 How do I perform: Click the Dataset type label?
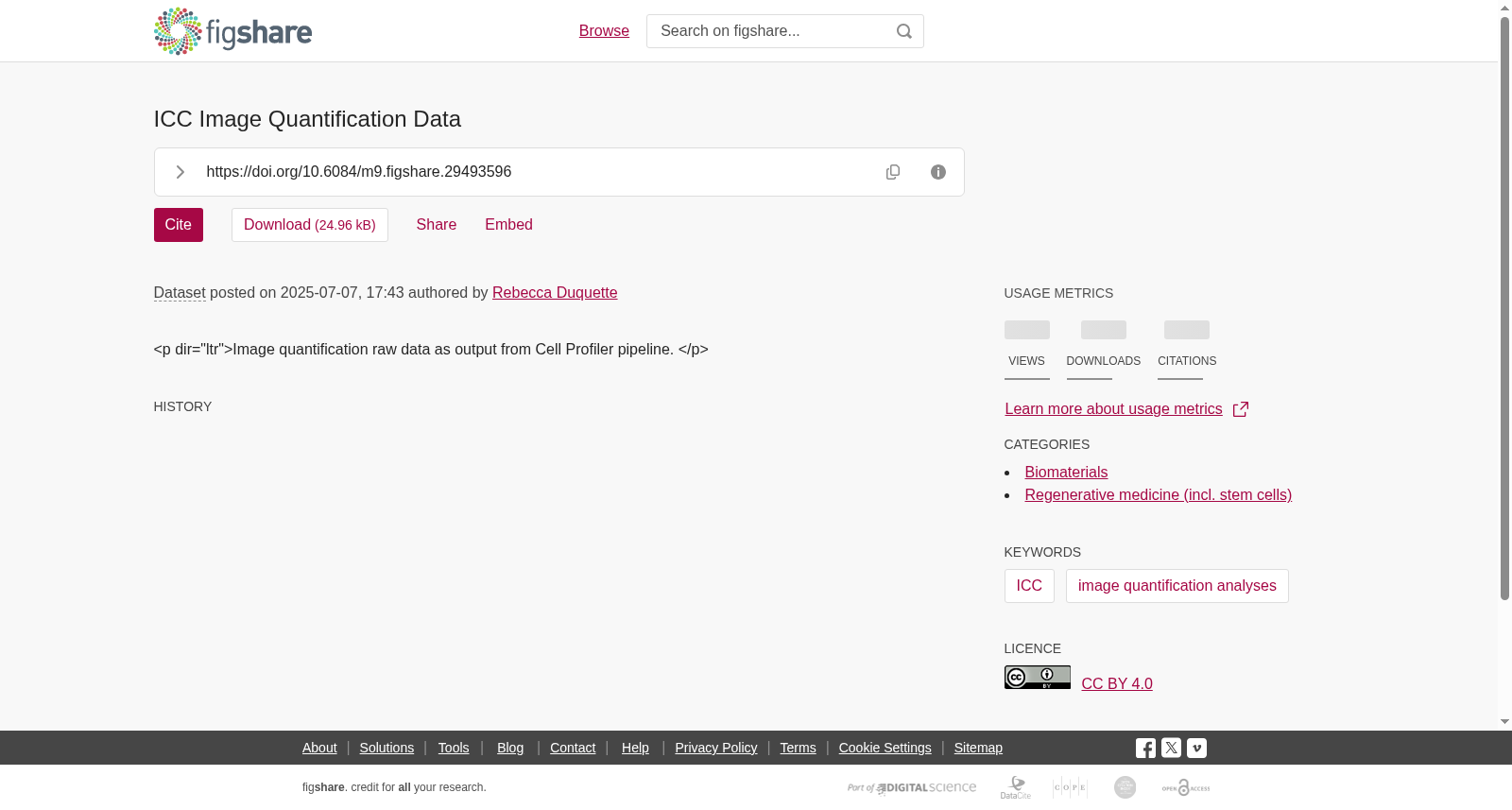pyautogui.click(x=180, y=293)
